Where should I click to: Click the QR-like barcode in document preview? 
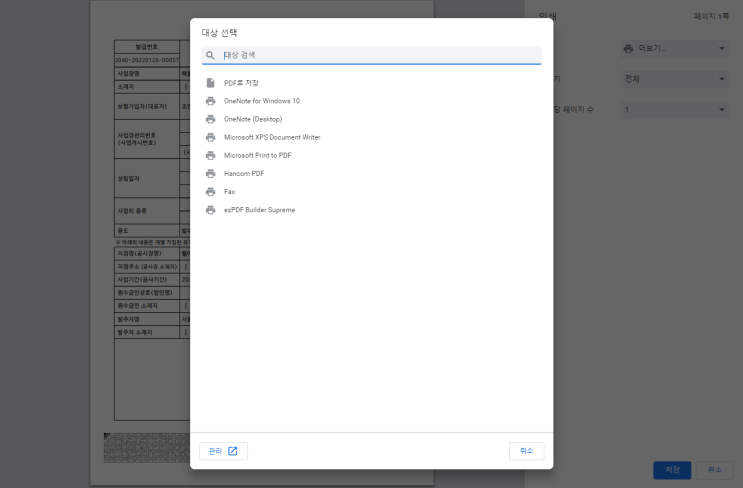click(x=147, y=448)
